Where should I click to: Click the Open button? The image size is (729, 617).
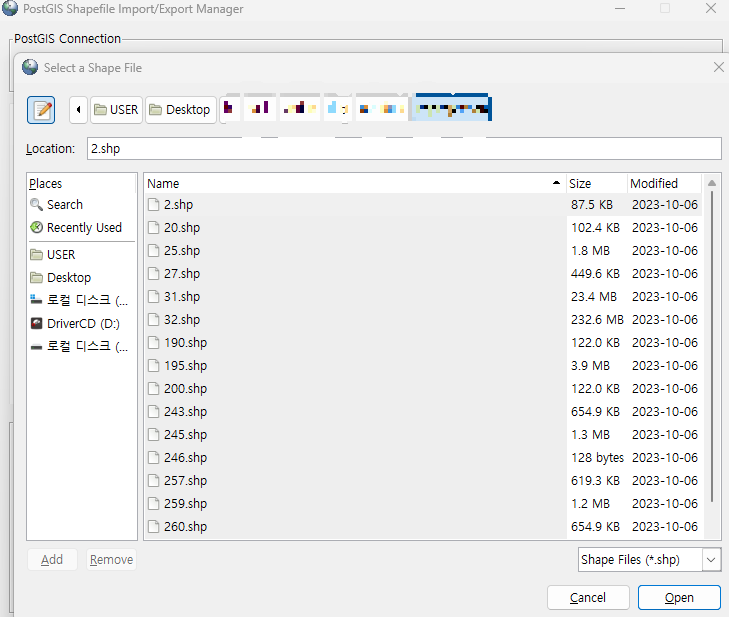[679, 597]
